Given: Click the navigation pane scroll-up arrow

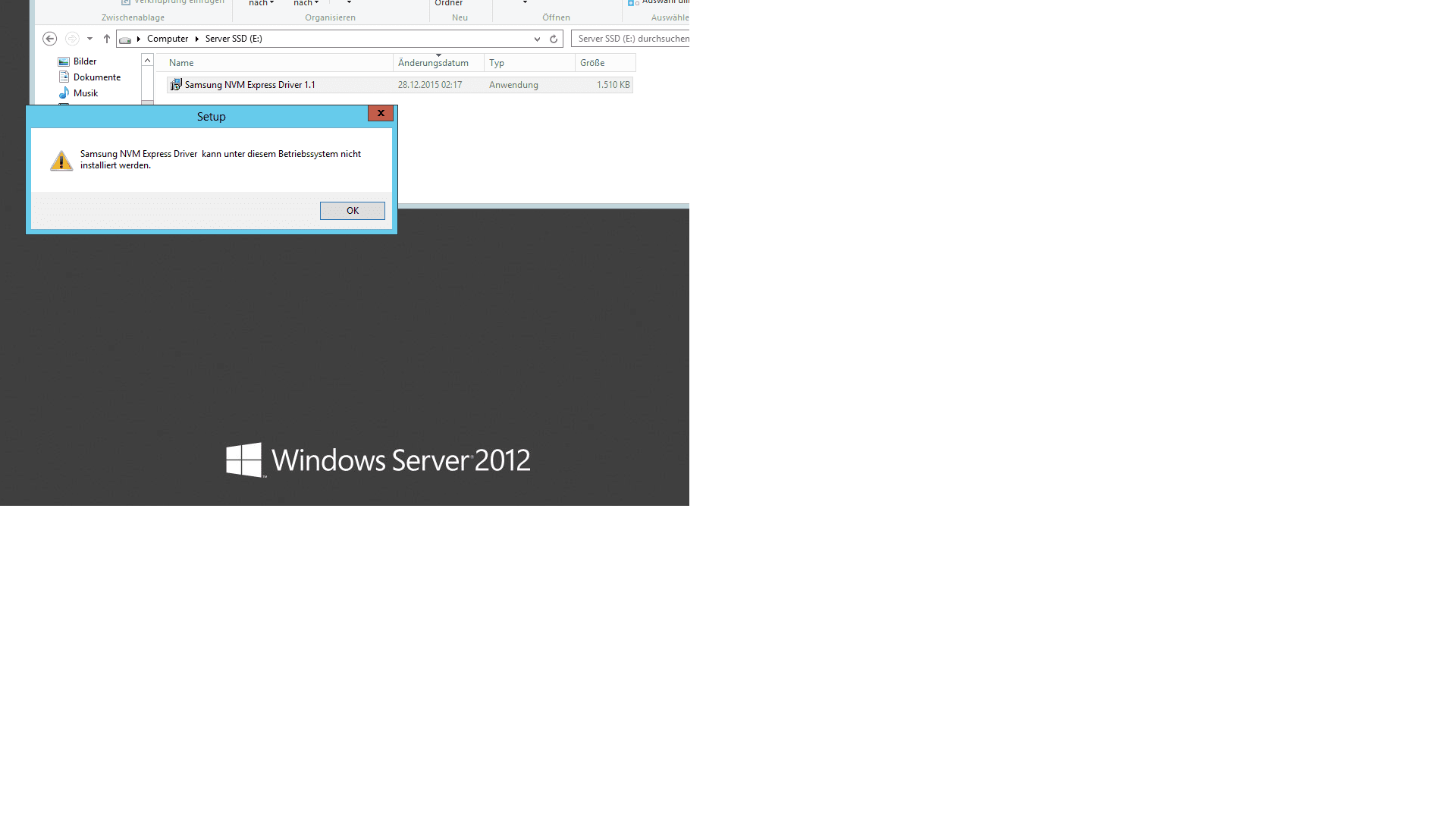Looking at the screenshot, I should tap(147, 61).
